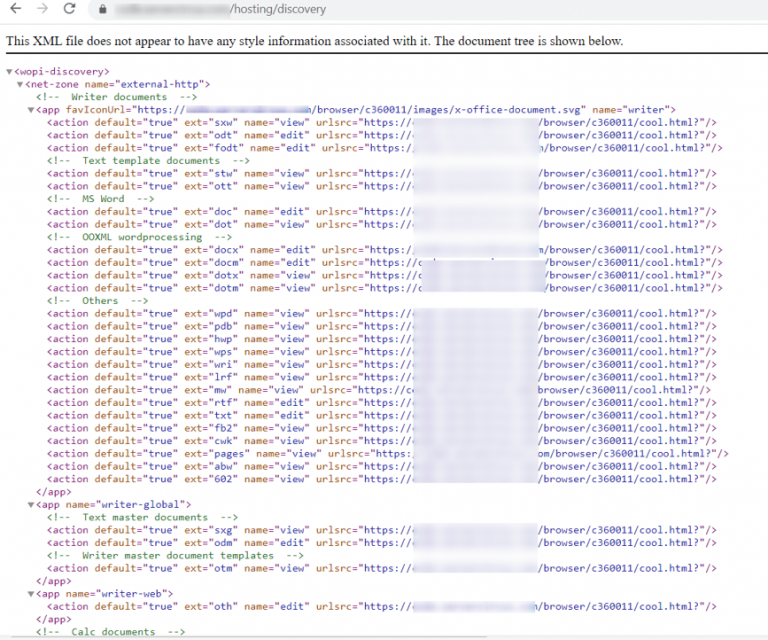Screen dimensions: 768x640
Task: Click the "OOXML wordprocessing" comment line
Action: tap(140, 237)
